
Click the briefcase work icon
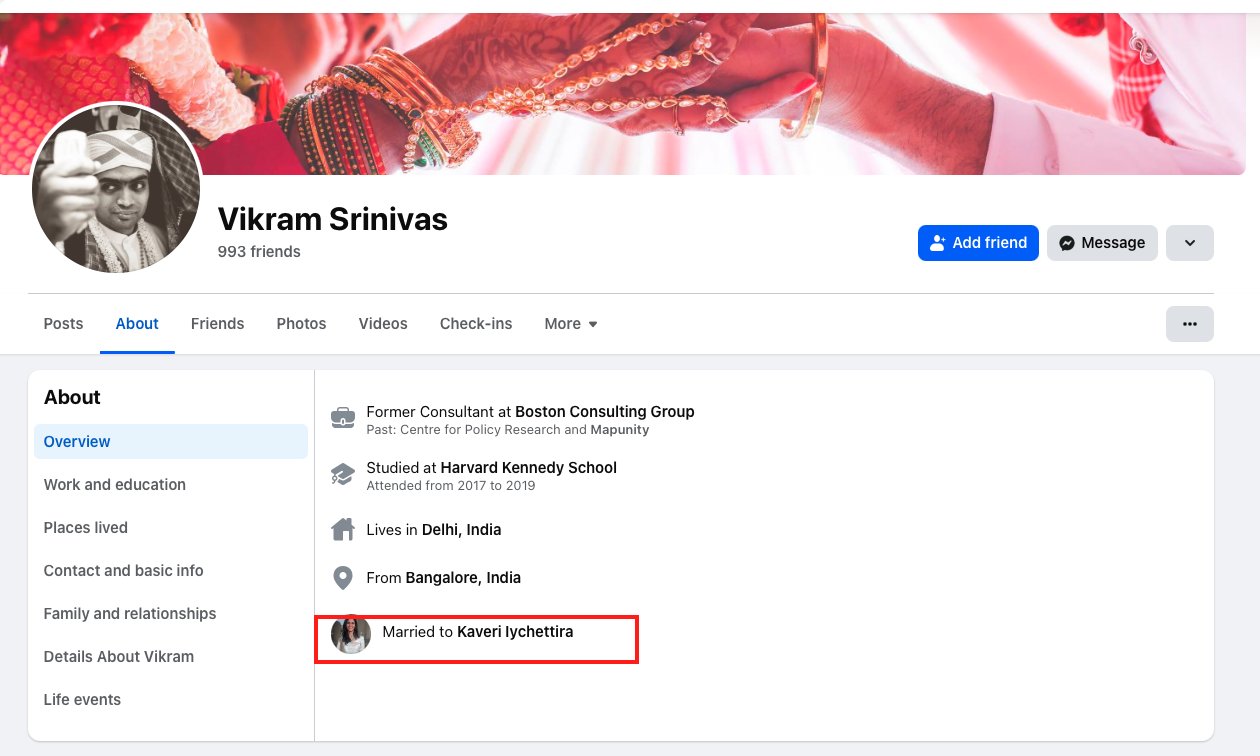pyautogui.click(x=343, y=417)
